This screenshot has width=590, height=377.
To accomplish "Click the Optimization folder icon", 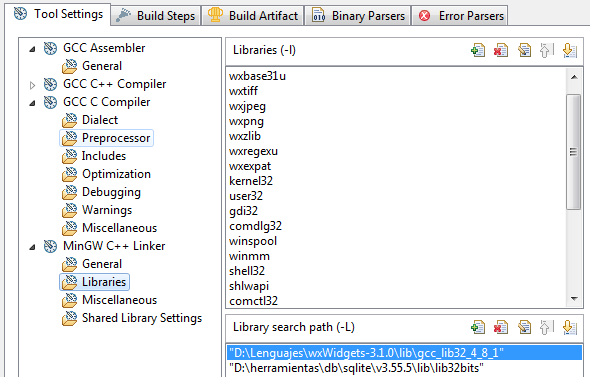I will [69, 174].
